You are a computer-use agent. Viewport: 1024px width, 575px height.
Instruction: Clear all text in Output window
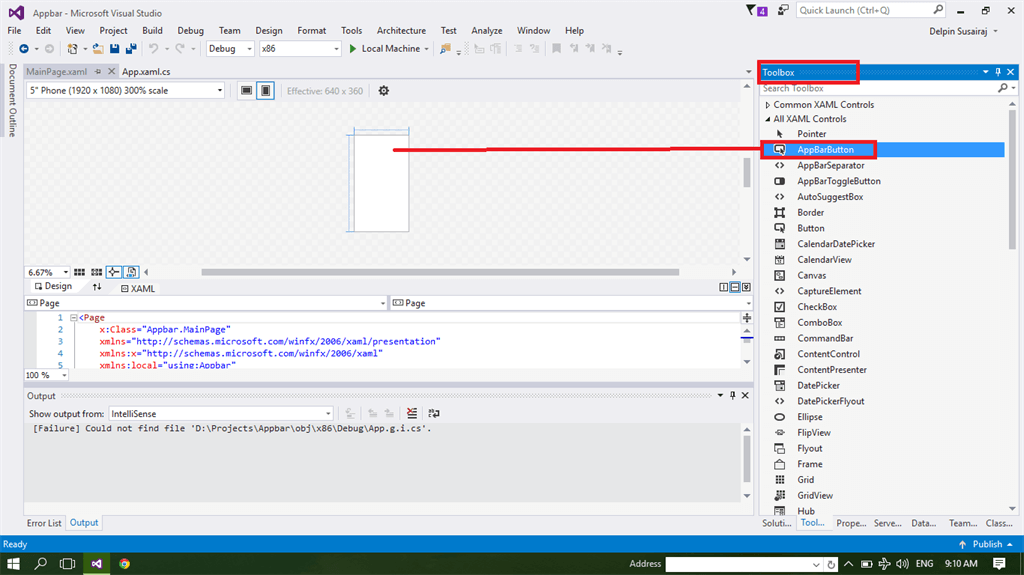pos(412,413)
